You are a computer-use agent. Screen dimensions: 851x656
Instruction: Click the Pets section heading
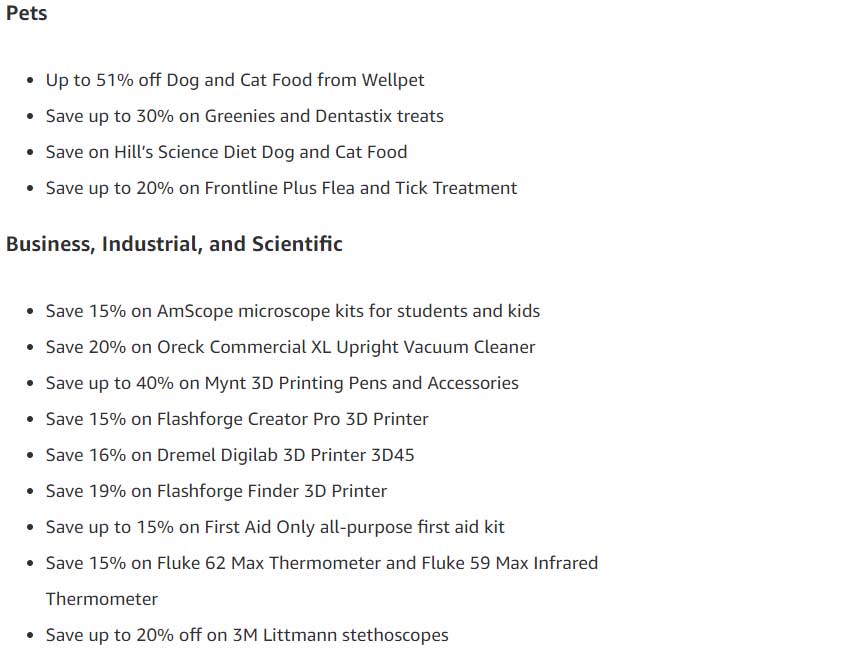pyautogui.click(x=27, y=12)
